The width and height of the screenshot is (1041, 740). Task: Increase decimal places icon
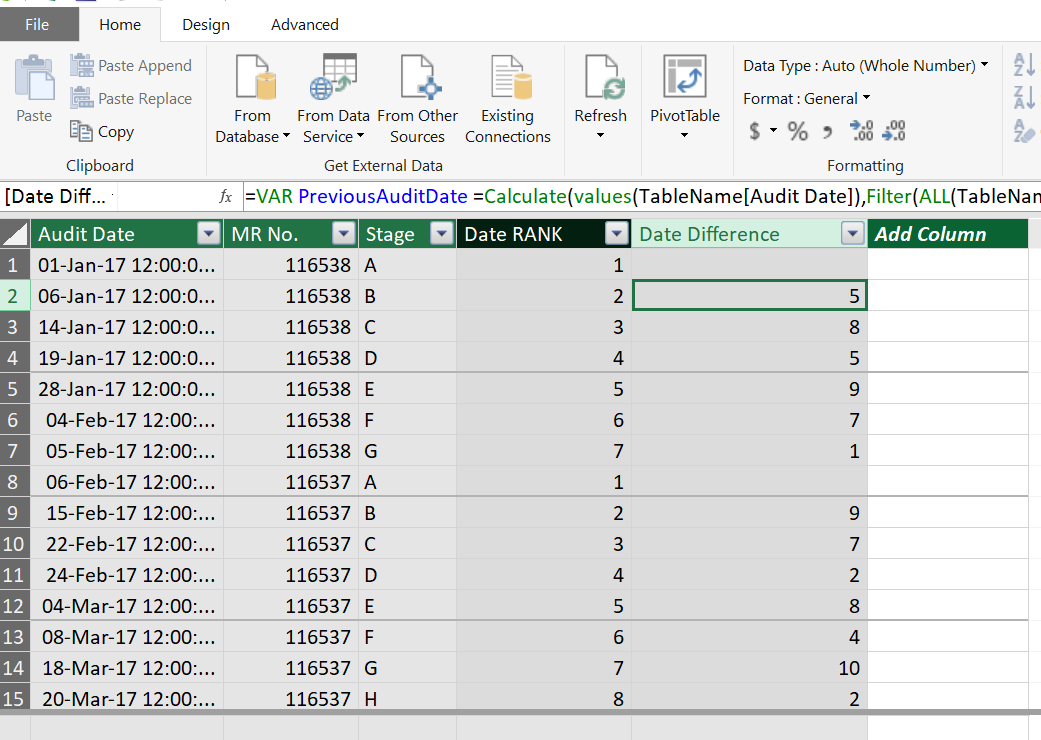862,131
